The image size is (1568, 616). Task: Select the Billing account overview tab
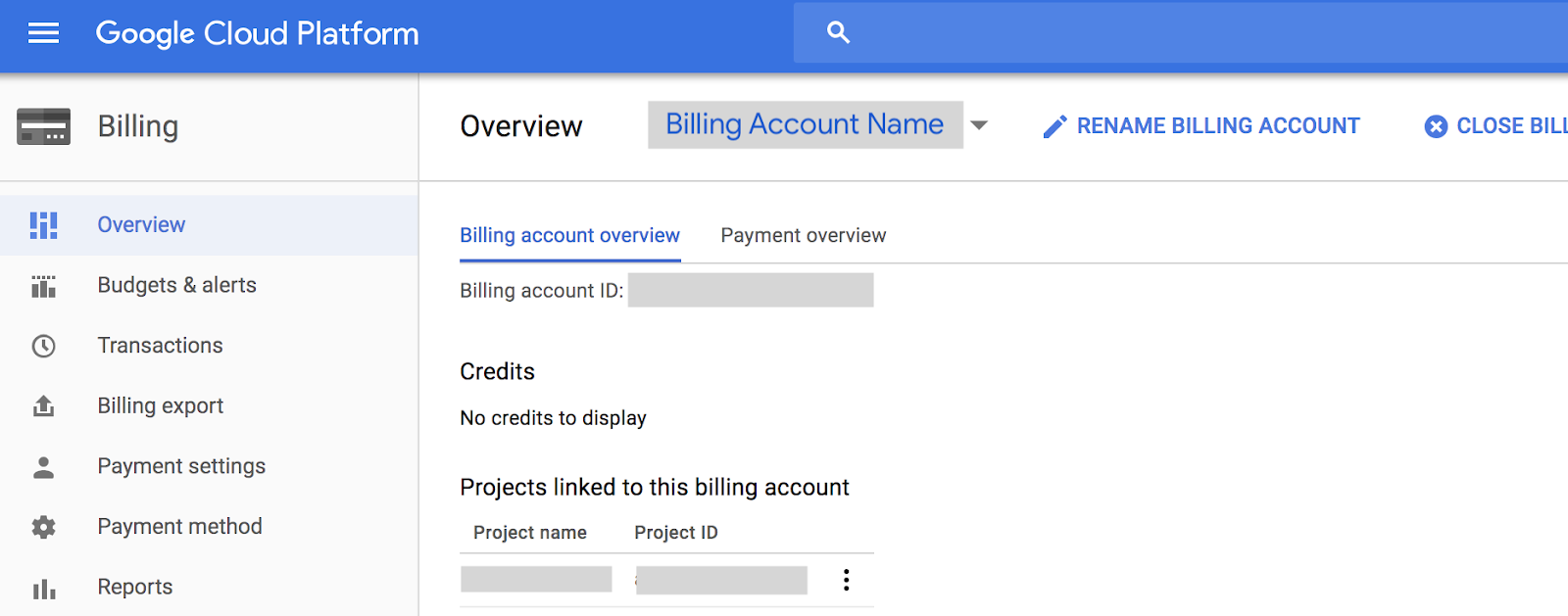[x=569, y=236]
